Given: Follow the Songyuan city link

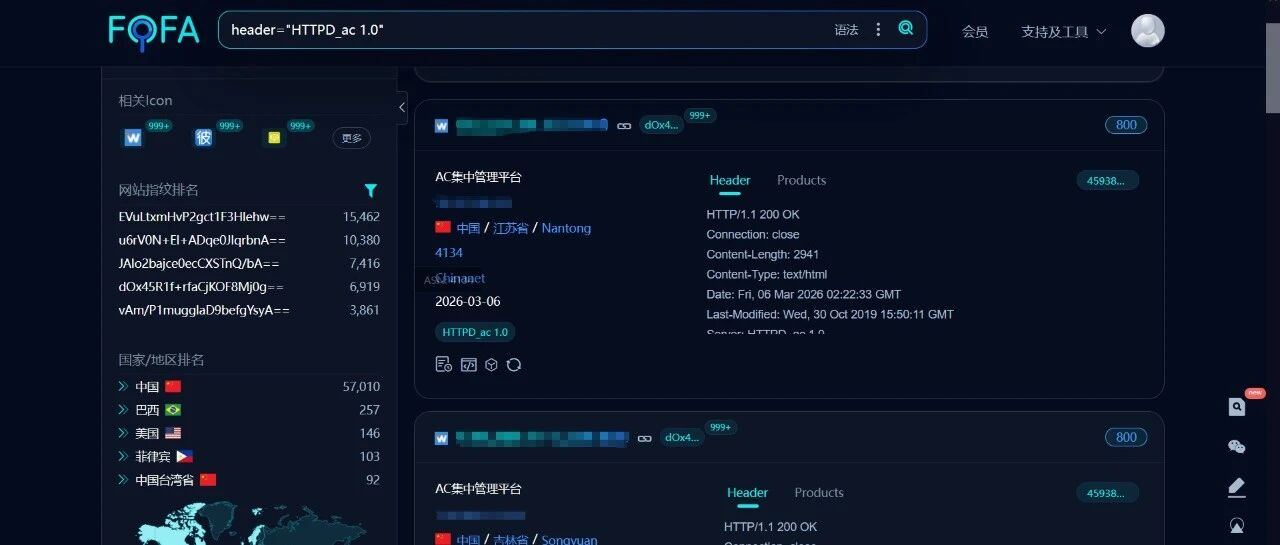Looking at the screenshot, I should (x=570, y=540).
